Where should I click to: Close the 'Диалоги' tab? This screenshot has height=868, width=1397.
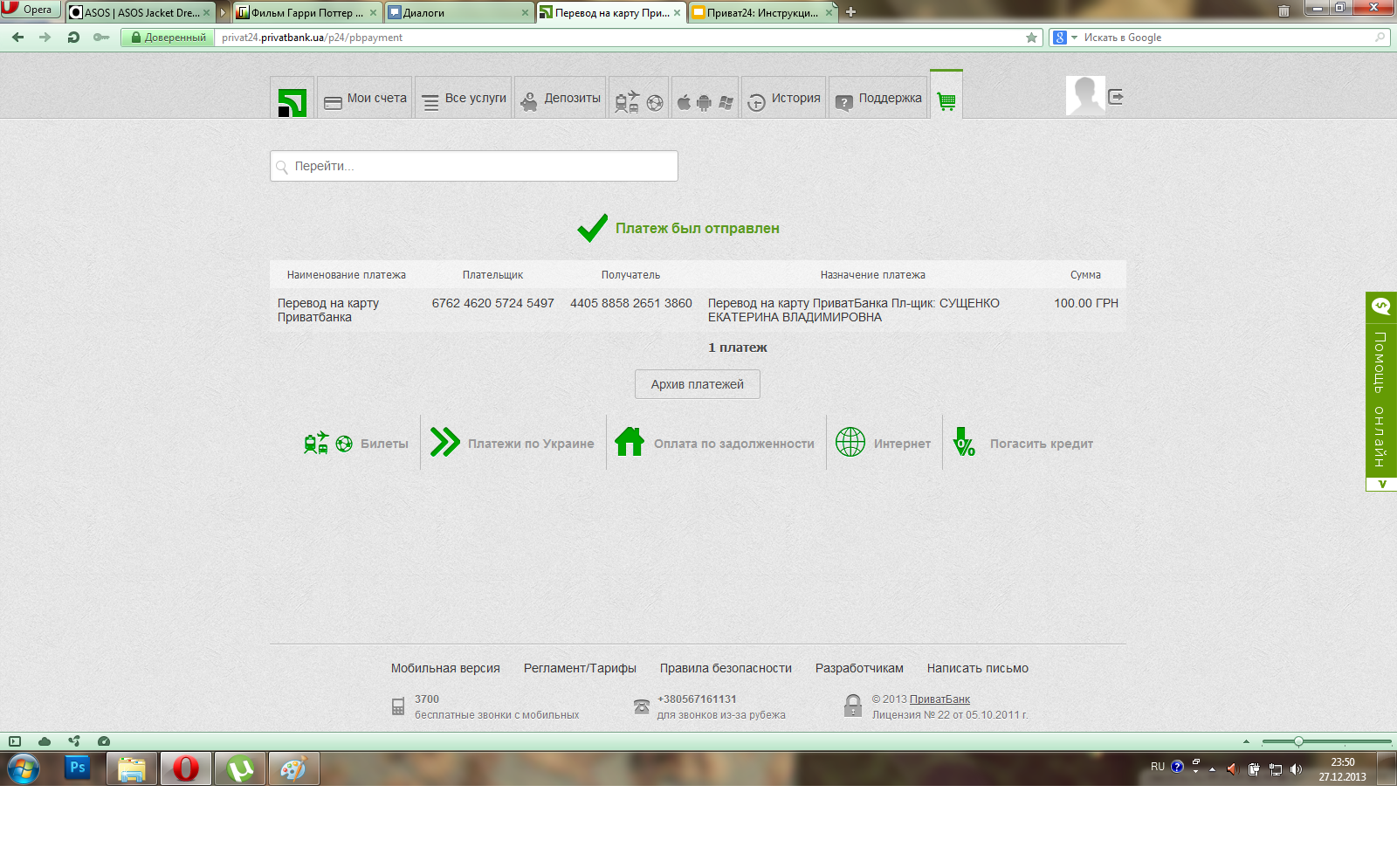pos(525,12)
